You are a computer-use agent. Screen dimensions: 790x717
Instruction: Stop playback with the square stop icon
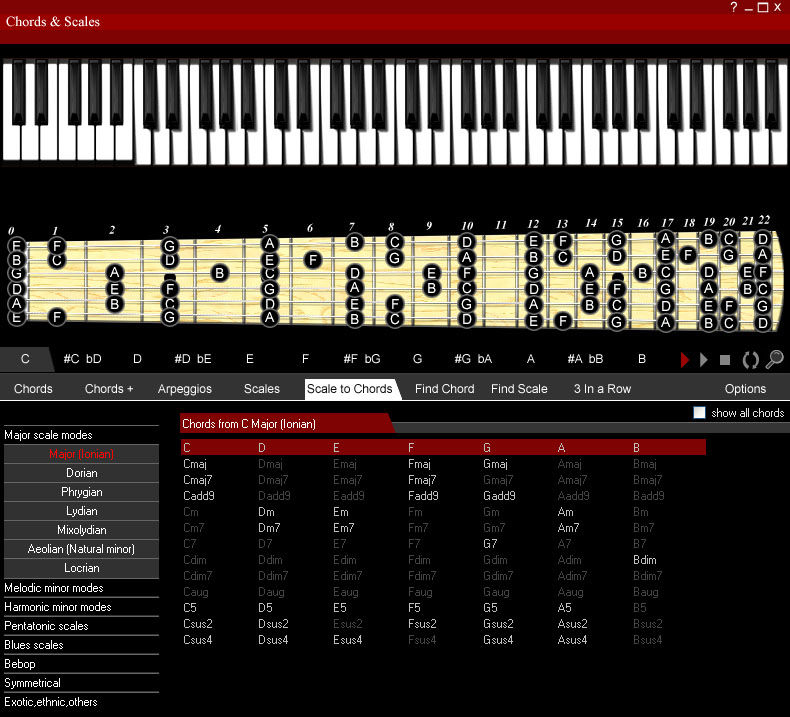[x=725, y=360]
